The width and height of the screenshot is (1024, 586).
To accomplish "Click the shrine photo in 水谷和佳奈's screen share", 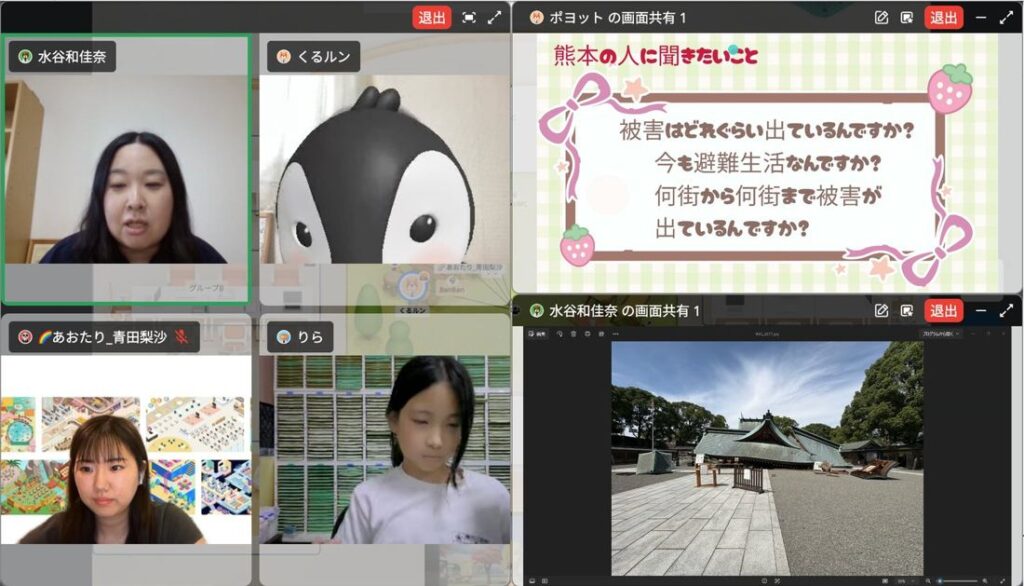I will (767, 458).
